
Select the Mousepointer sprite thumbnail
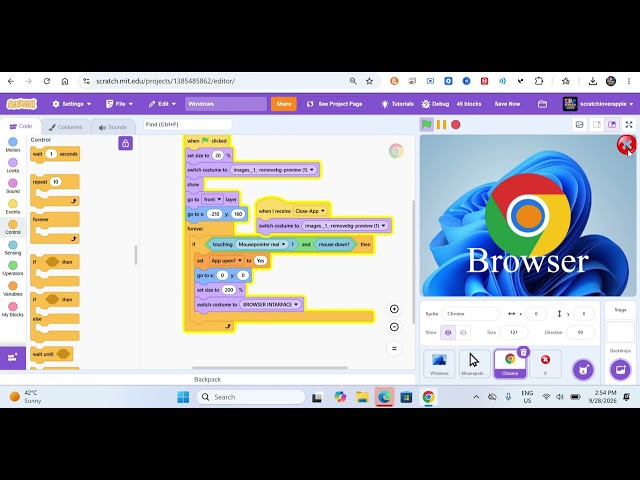pyautogui.click(x=474, y=363)
